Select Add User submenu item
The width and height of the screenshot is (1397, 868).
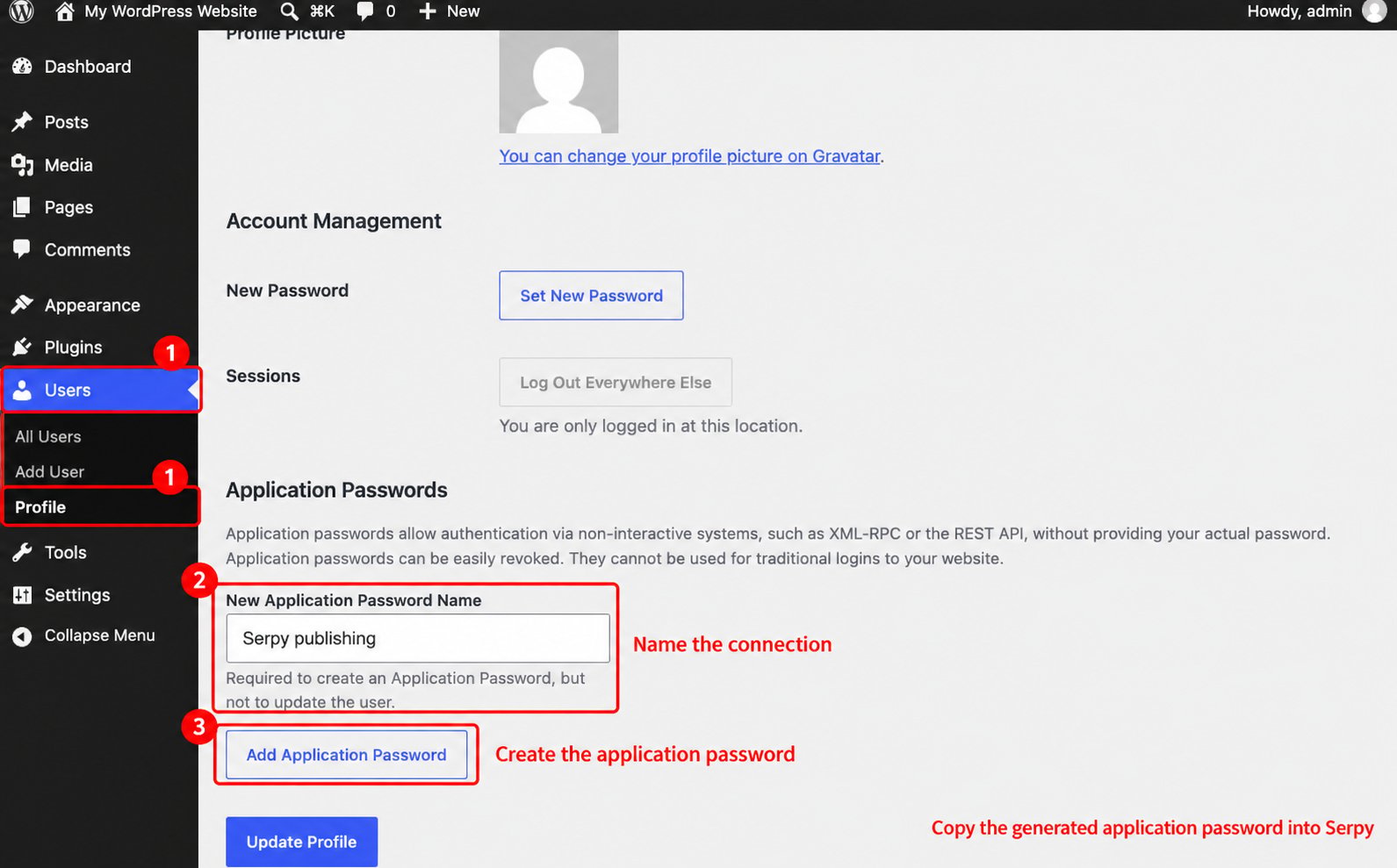pos(50,471)
